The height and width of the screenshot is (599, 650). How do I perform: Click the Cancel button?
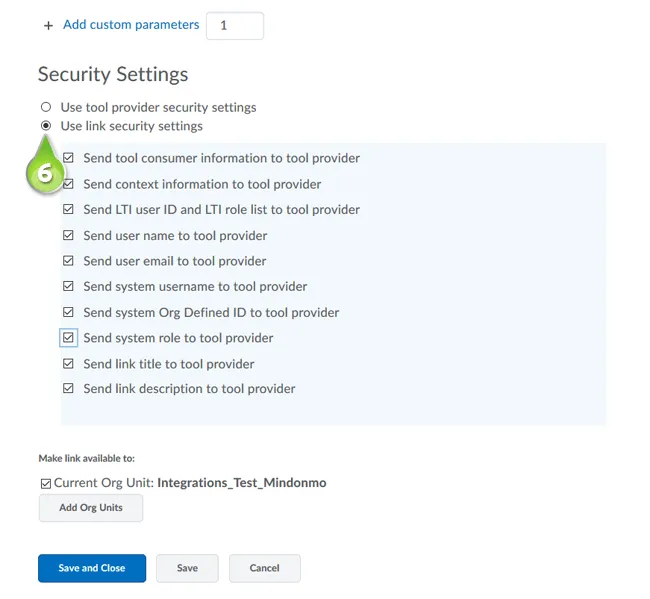(264, 568)
